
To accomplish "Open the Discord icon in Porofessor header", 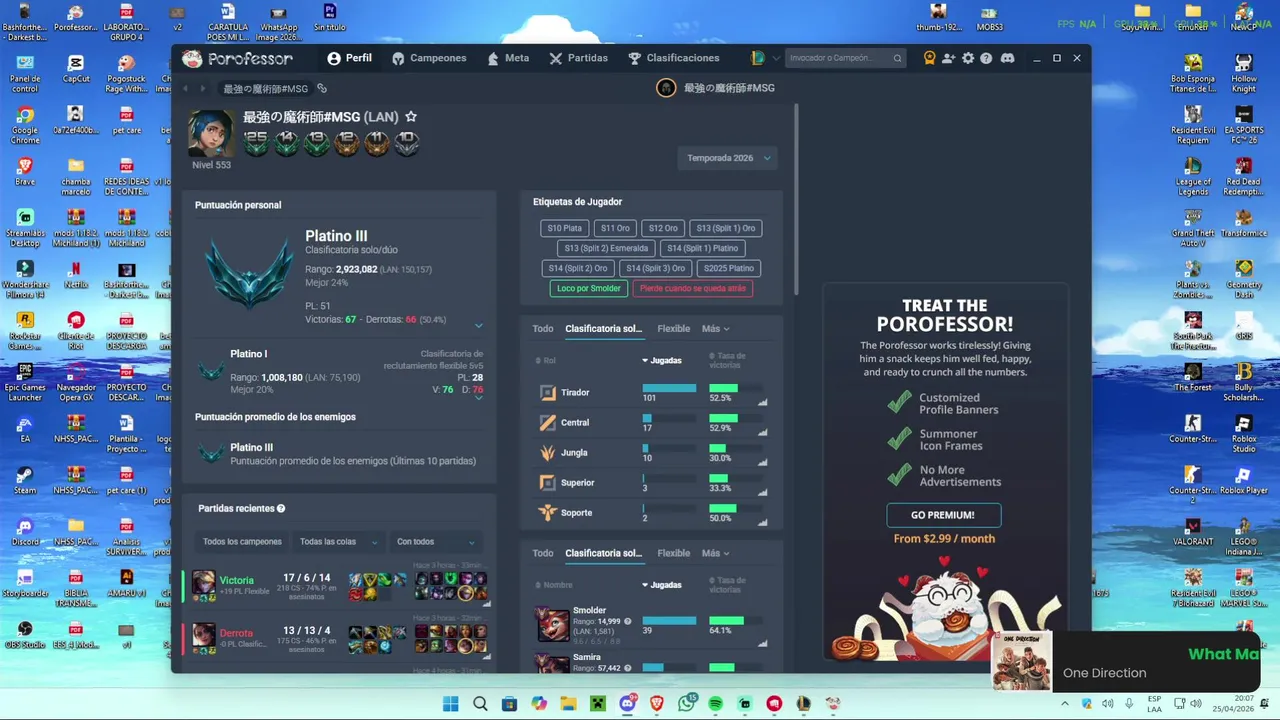I will coord(1007,58).
